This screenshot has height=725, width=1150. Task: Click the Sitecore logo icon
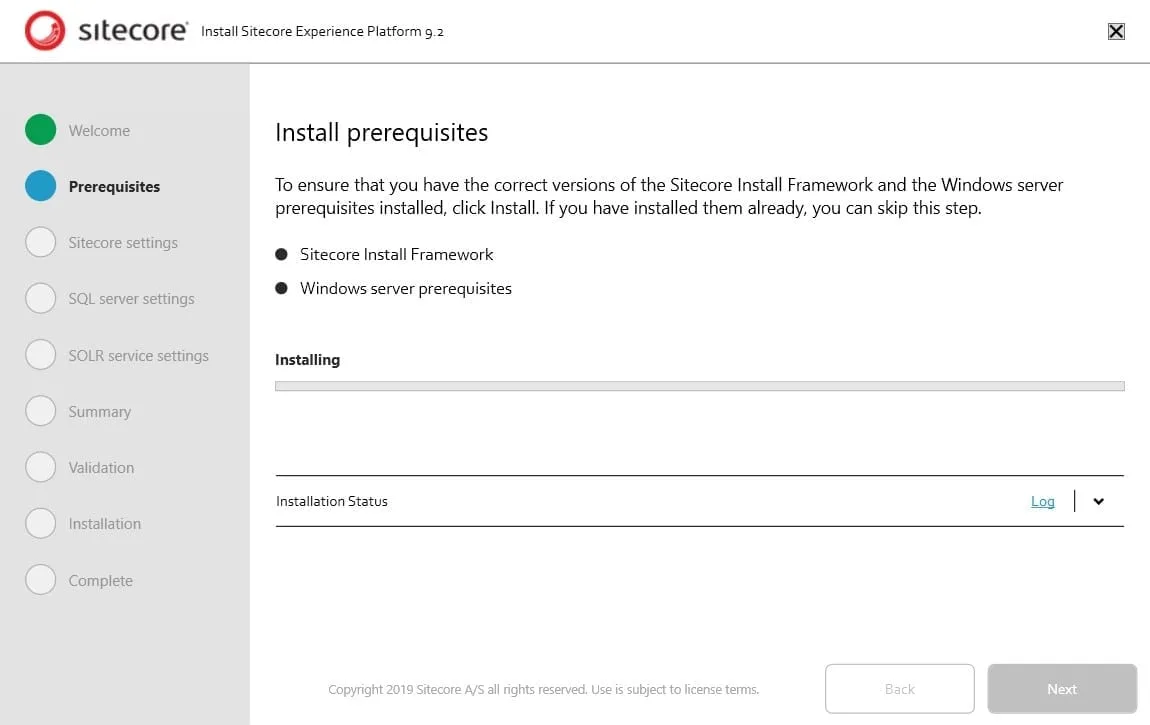45,31
